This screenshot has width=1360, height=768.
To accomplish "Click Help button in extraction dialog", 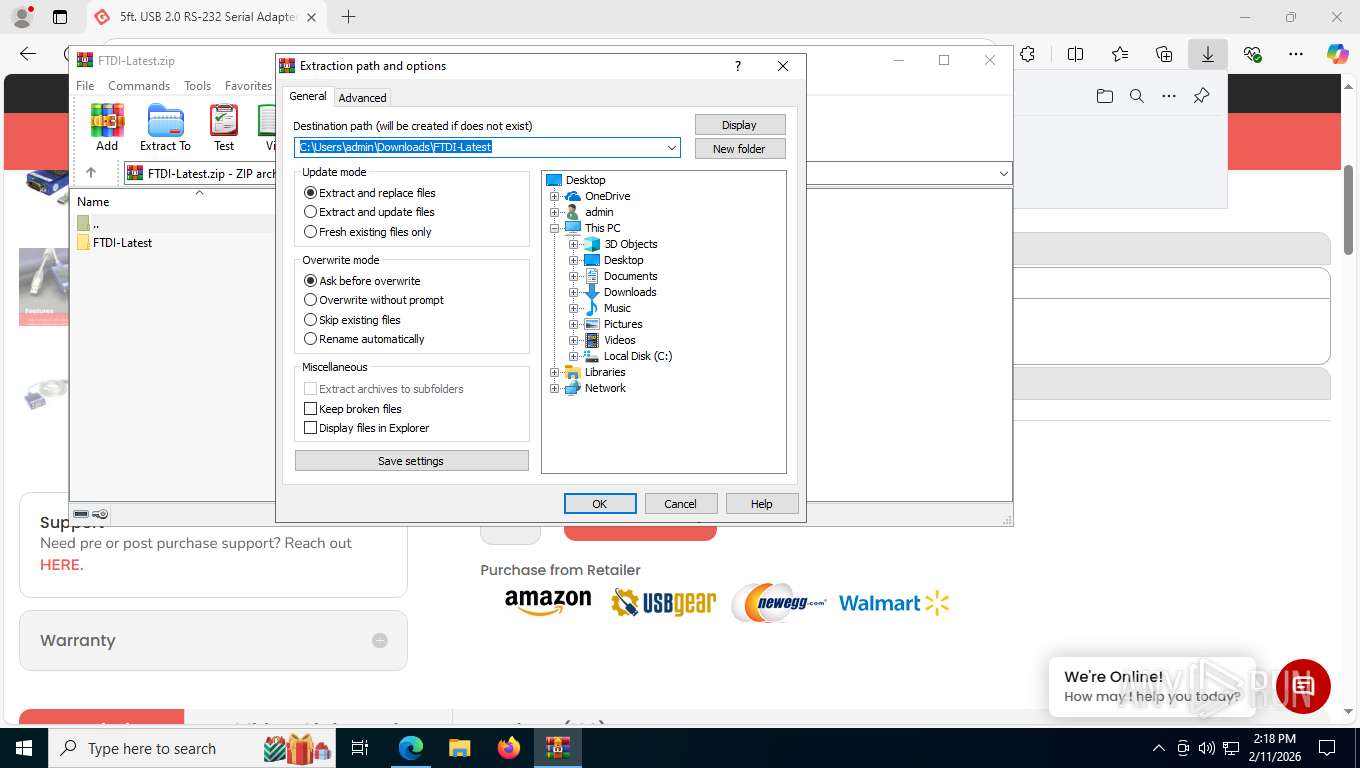I will click(x=762, y=504).
